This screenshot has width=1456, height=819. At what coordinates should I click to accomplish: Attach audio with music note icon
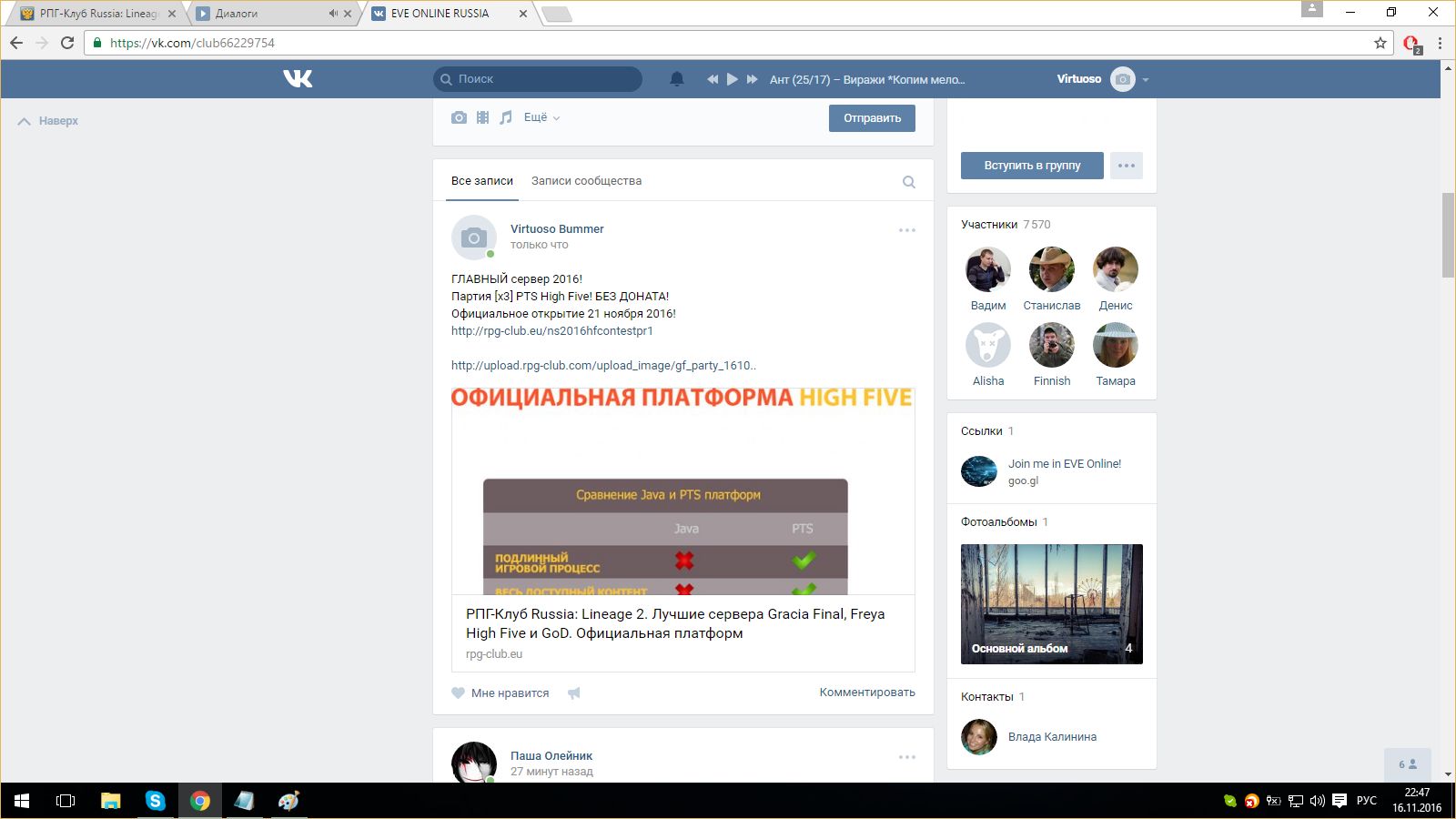tap(506, 117)
